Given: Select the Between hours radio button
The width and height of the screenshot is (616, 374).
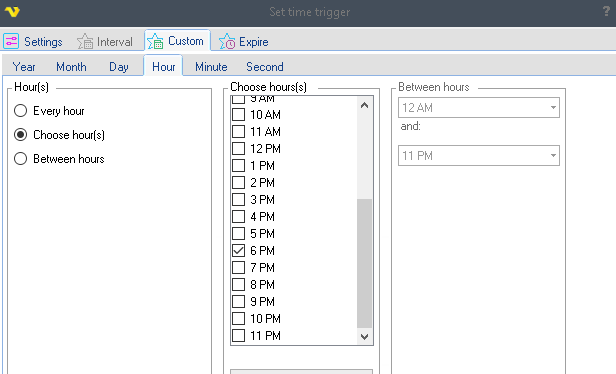Looking at the screenshot, I should (20, 159).
